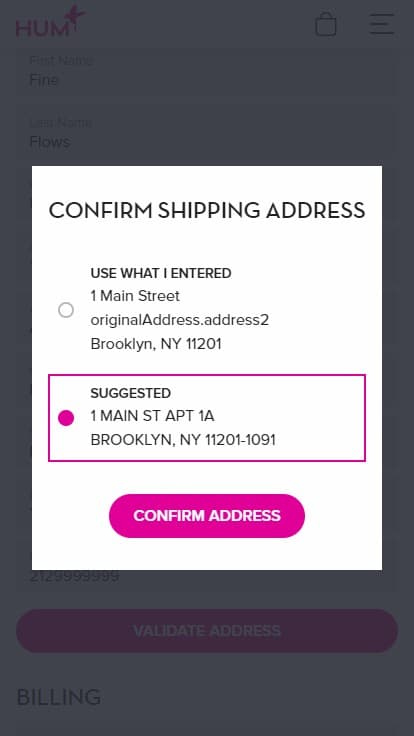Select the Suggested address radio button
The height and width of the screenshot is (736, 414).
pyautogui.click(x=66, y=418)
